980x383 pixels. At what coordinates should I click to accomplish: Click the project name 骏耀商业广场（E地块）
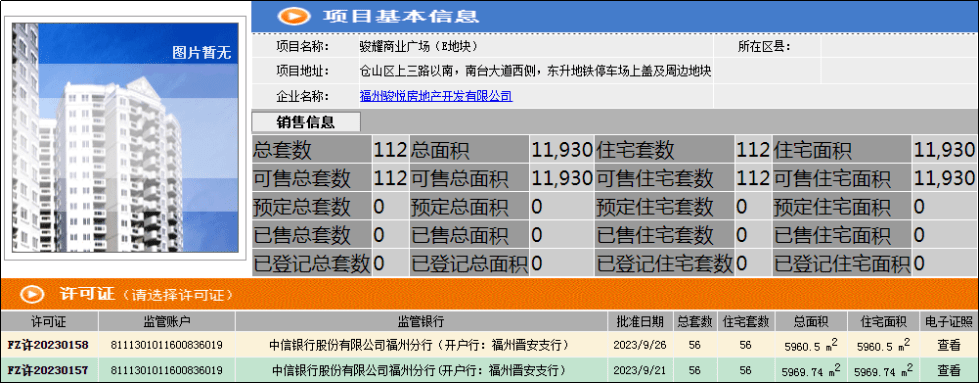(x=419, y=46)
